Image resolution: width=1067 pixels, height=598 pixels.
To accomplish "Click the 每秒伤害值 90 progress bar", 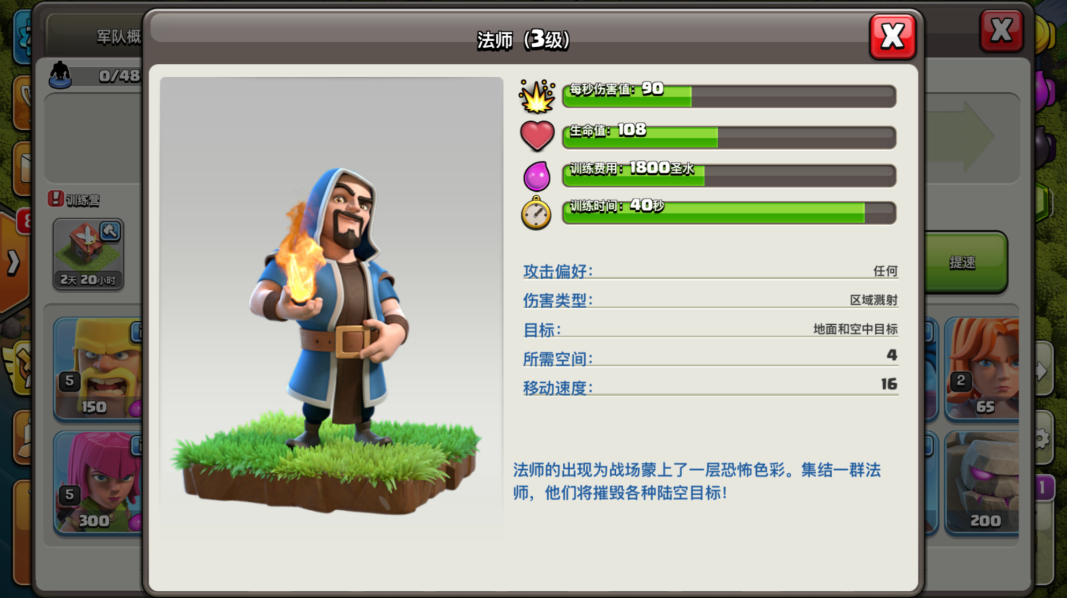I will pyautogui.click(x=729, y=96).
